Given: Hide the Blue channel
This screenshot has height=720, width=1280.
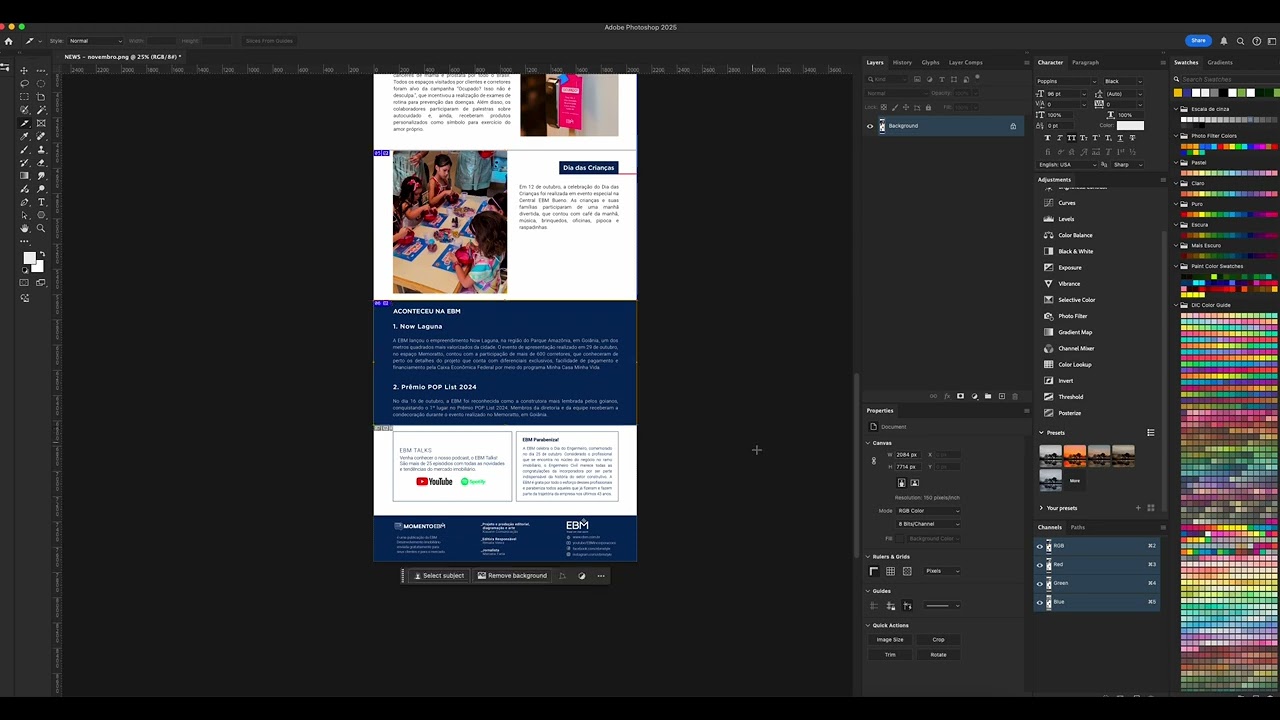Looking at the screenshot, I should [1039, 602].
